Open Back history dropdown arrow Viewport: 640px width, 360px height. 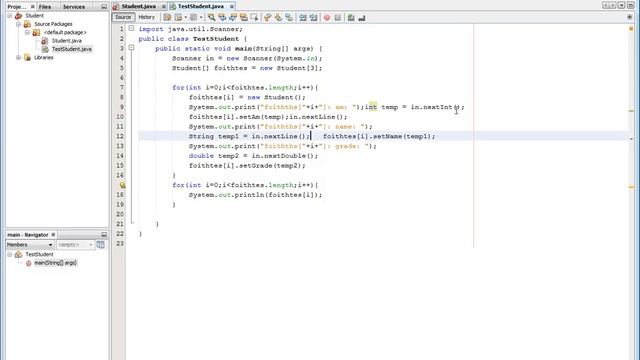pos(186,18)
